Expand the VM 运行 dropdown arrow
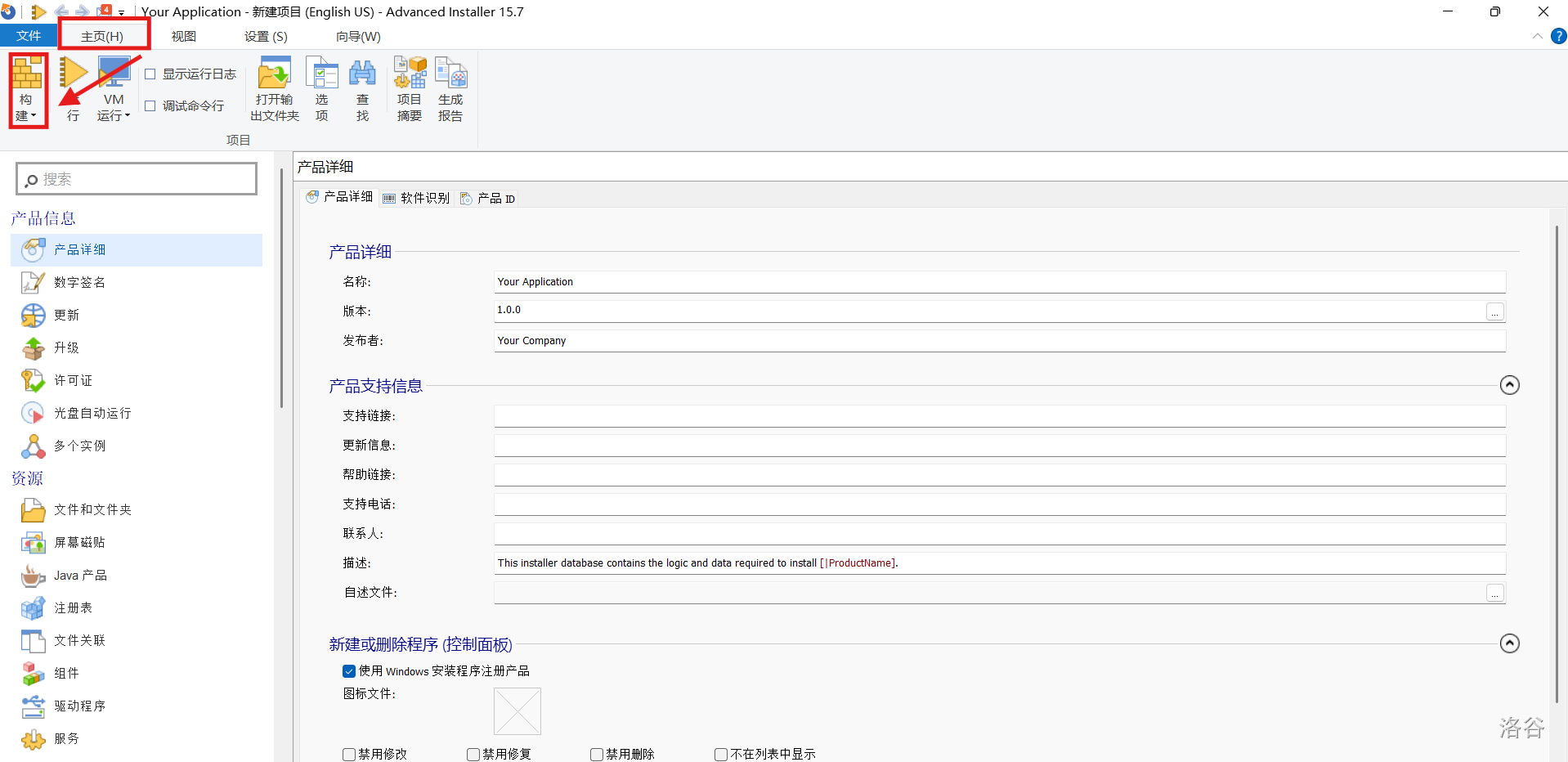 [x=128, y=116]
